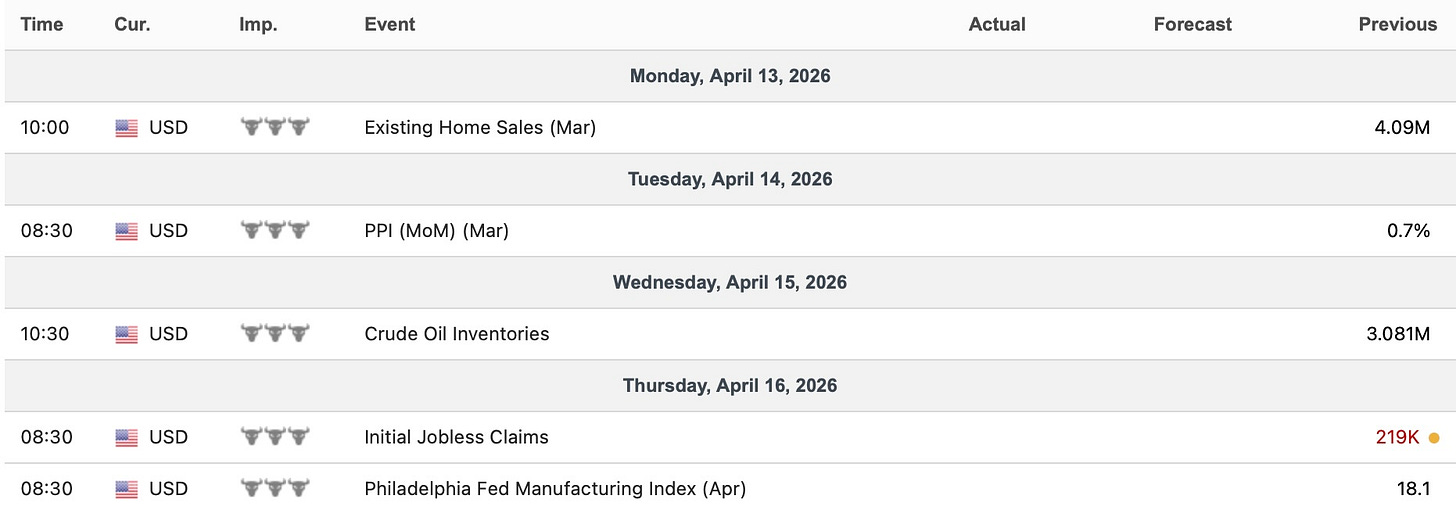1456x507 pixels.
Task: Click the Previous column header
Action: (1397, 24)
